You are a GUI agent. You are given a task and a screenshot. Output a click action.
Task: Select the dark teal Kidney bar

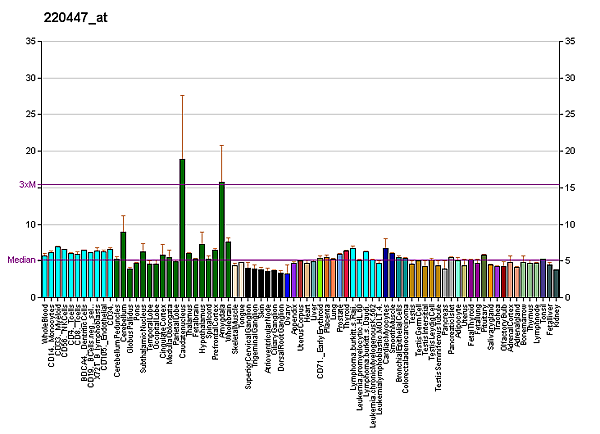[556, 283]
